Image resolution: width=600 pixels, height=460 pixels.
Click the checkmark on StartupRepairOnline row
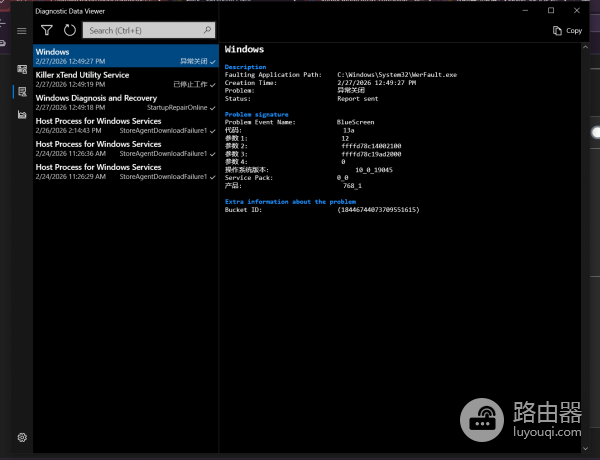pos(213,108)
